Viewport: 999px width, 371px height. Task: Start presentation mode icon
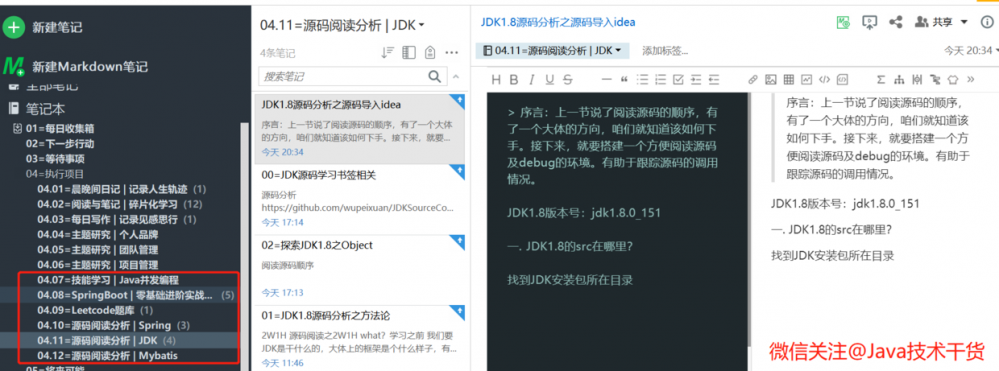coord(869,22)
